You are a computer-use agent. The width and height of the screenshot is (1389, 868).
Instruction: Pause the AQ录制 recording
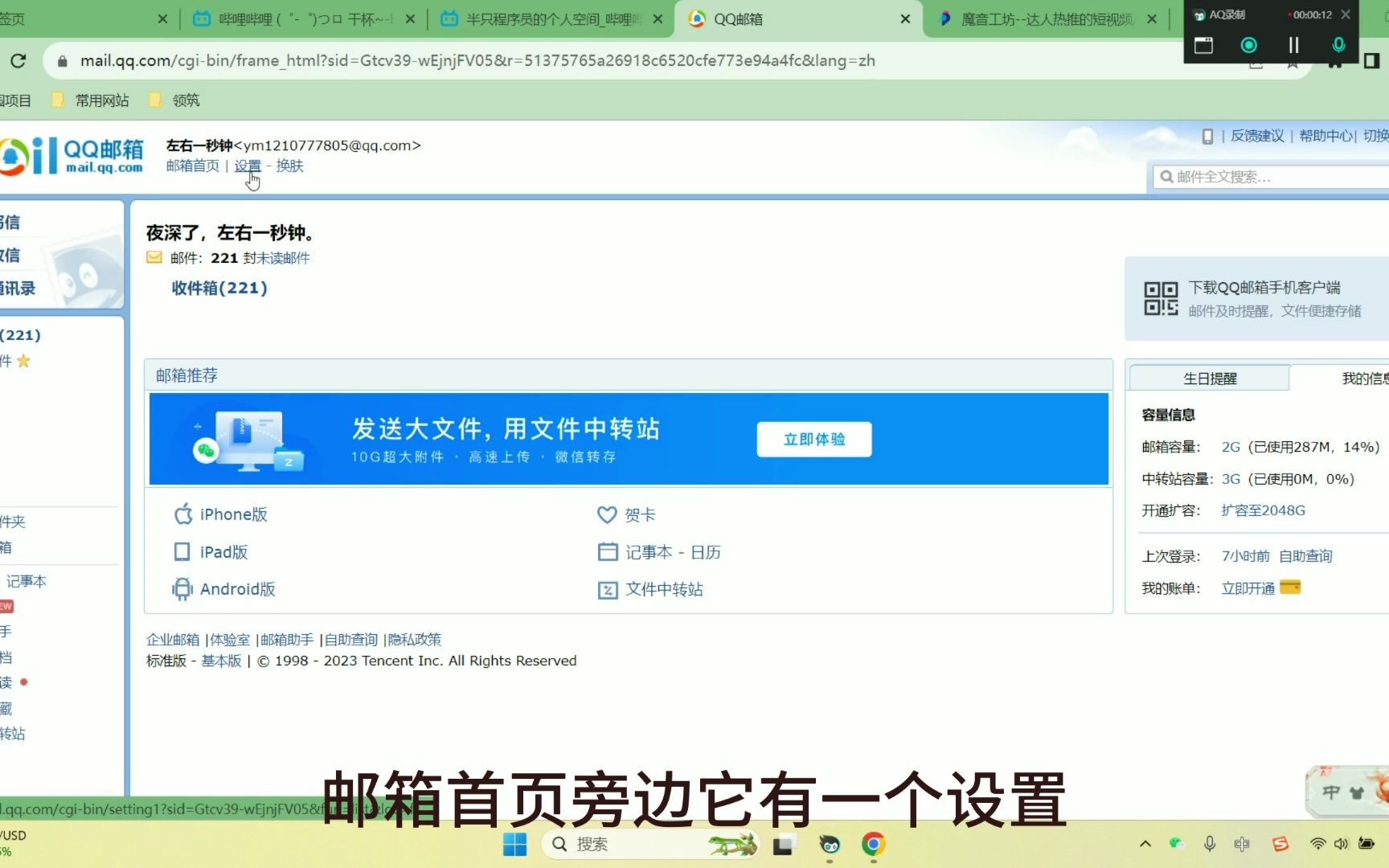(x=1293, y=45)
